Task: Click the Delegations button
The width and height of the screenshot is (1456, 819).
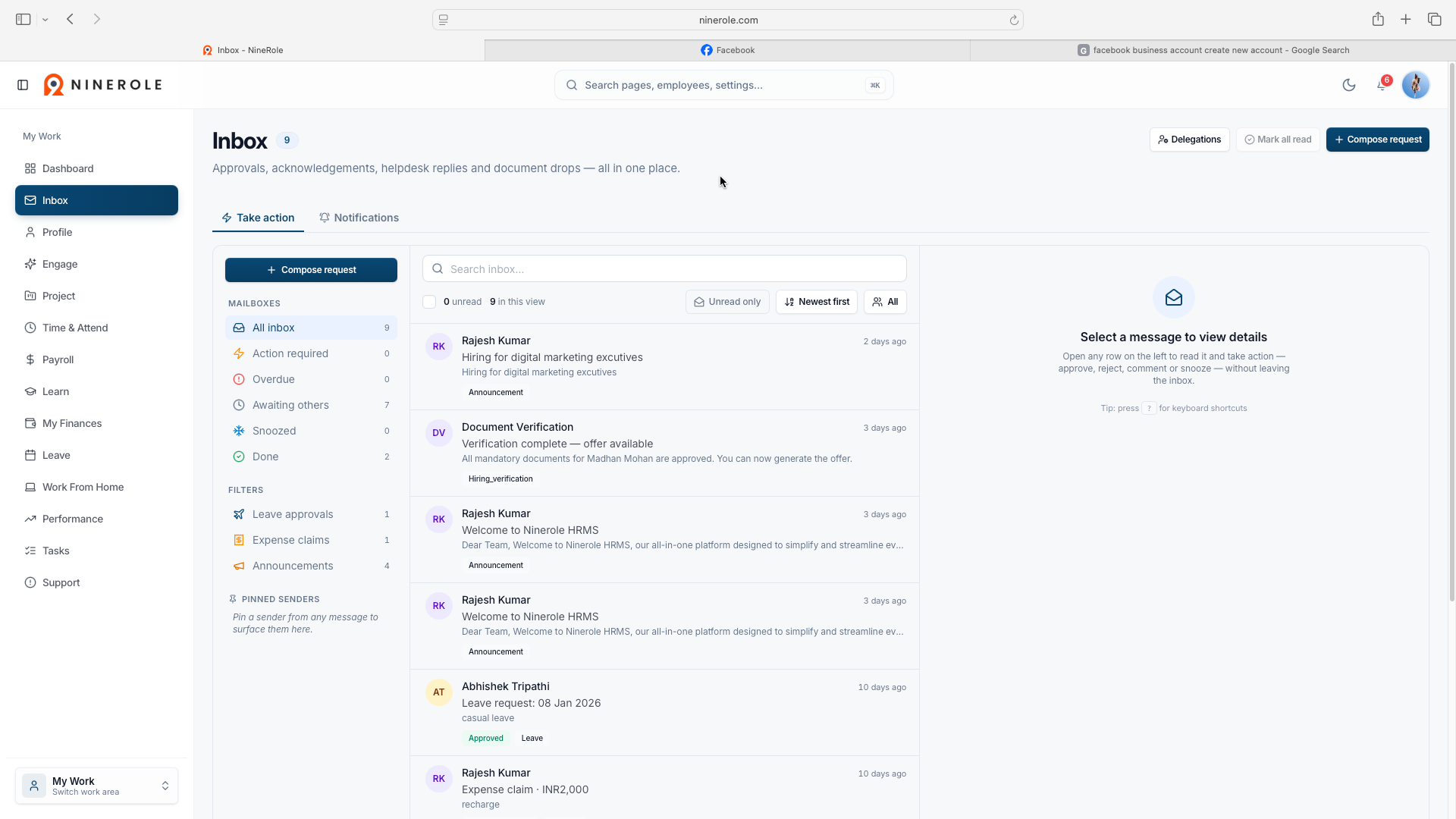Action: [1189, 140]
